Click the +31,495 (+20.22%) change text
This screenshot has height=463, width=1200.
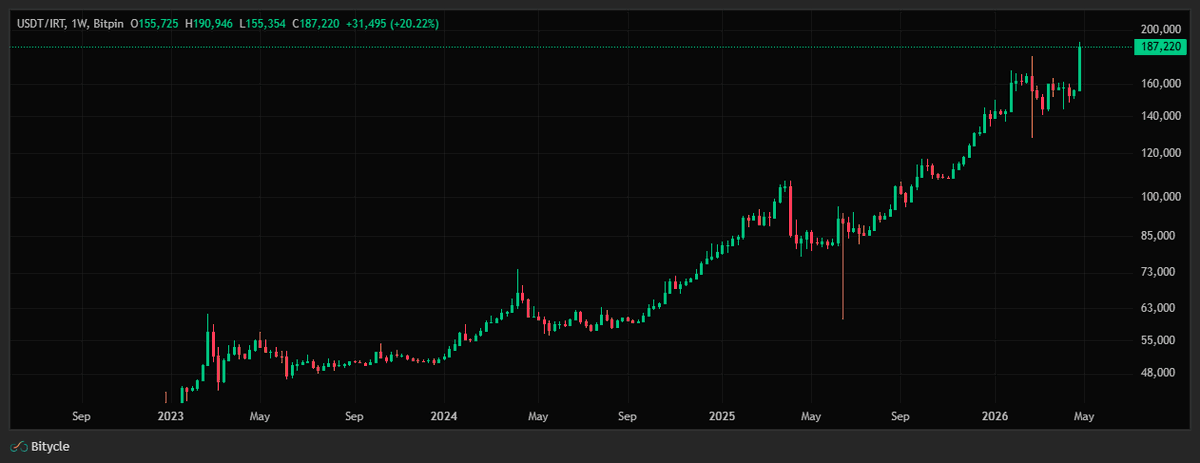pos(392,22)
